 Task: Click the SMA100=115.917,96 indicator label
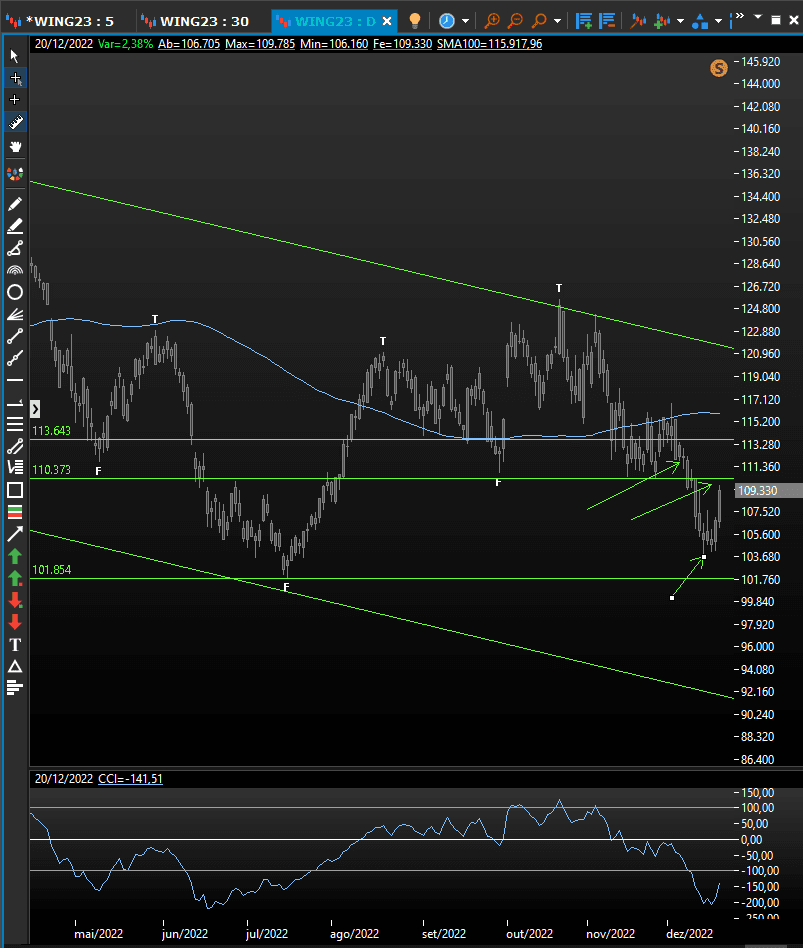click(489, 44)
